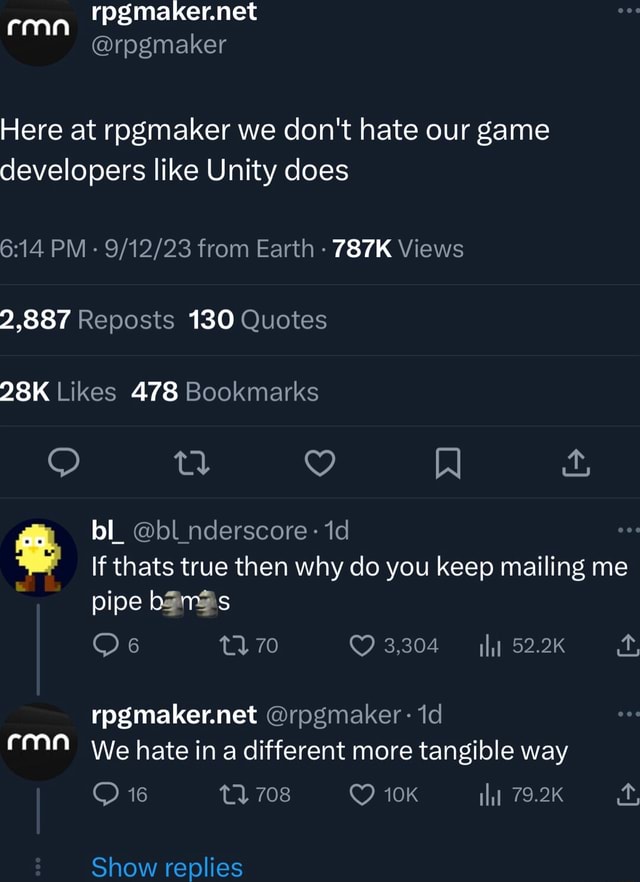Open more options menu on bl_ reply
Image resolution: width=640 pixels, height=882 pixels.
point(628,530)
